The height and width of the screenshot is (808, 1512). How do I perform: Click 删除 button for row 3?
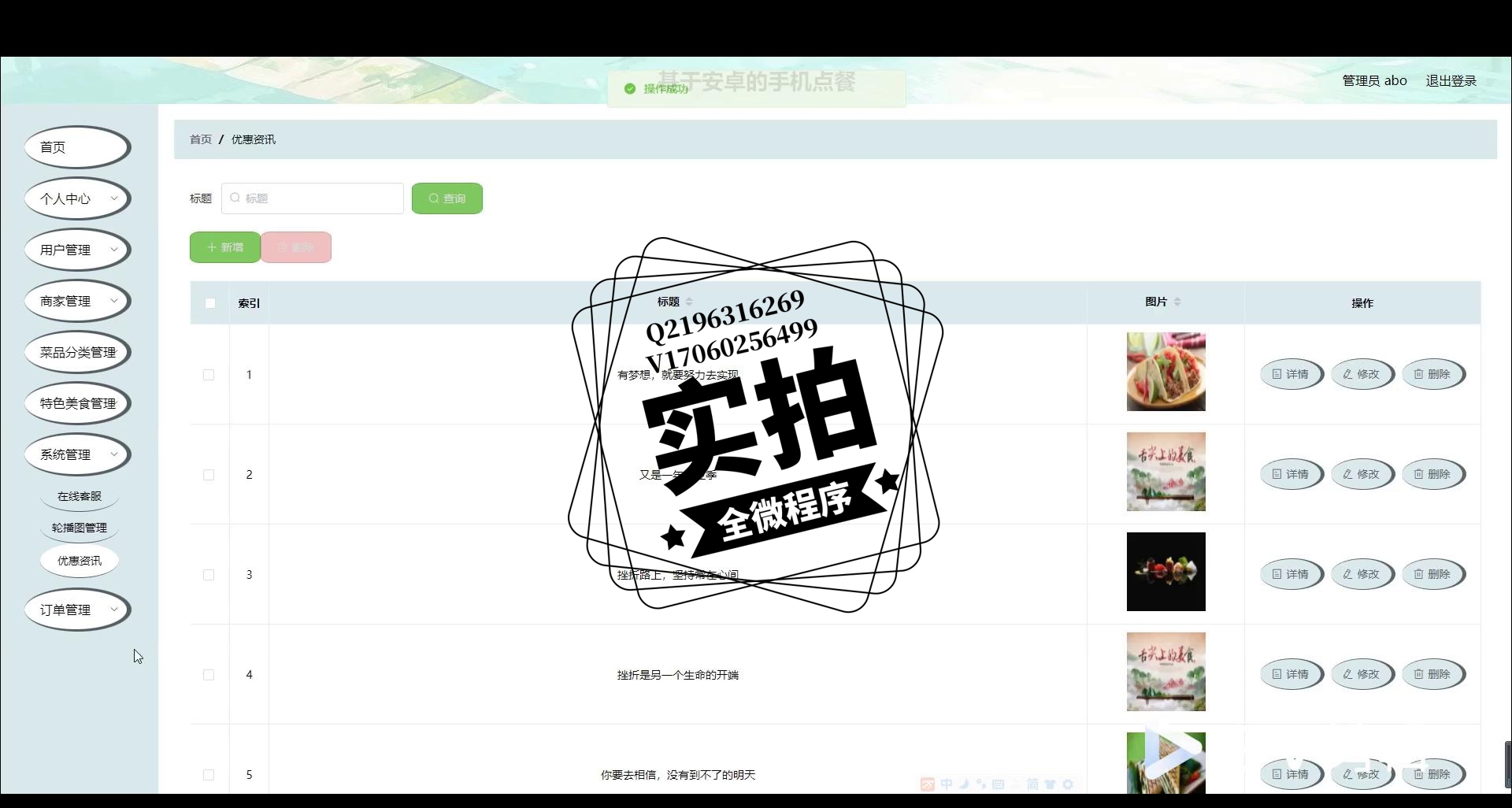(x=1433, y=575)
